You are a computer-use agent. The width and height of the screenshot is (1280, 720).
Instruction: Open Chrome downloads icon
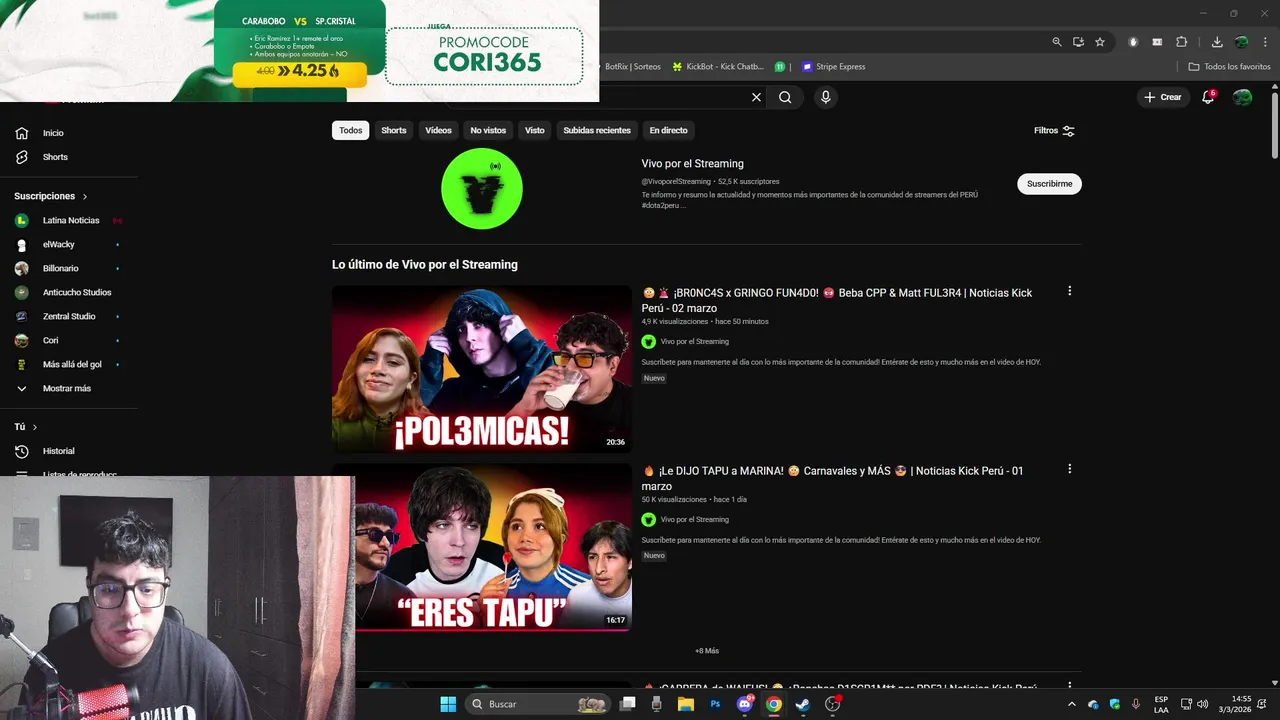coord(1217,42)
